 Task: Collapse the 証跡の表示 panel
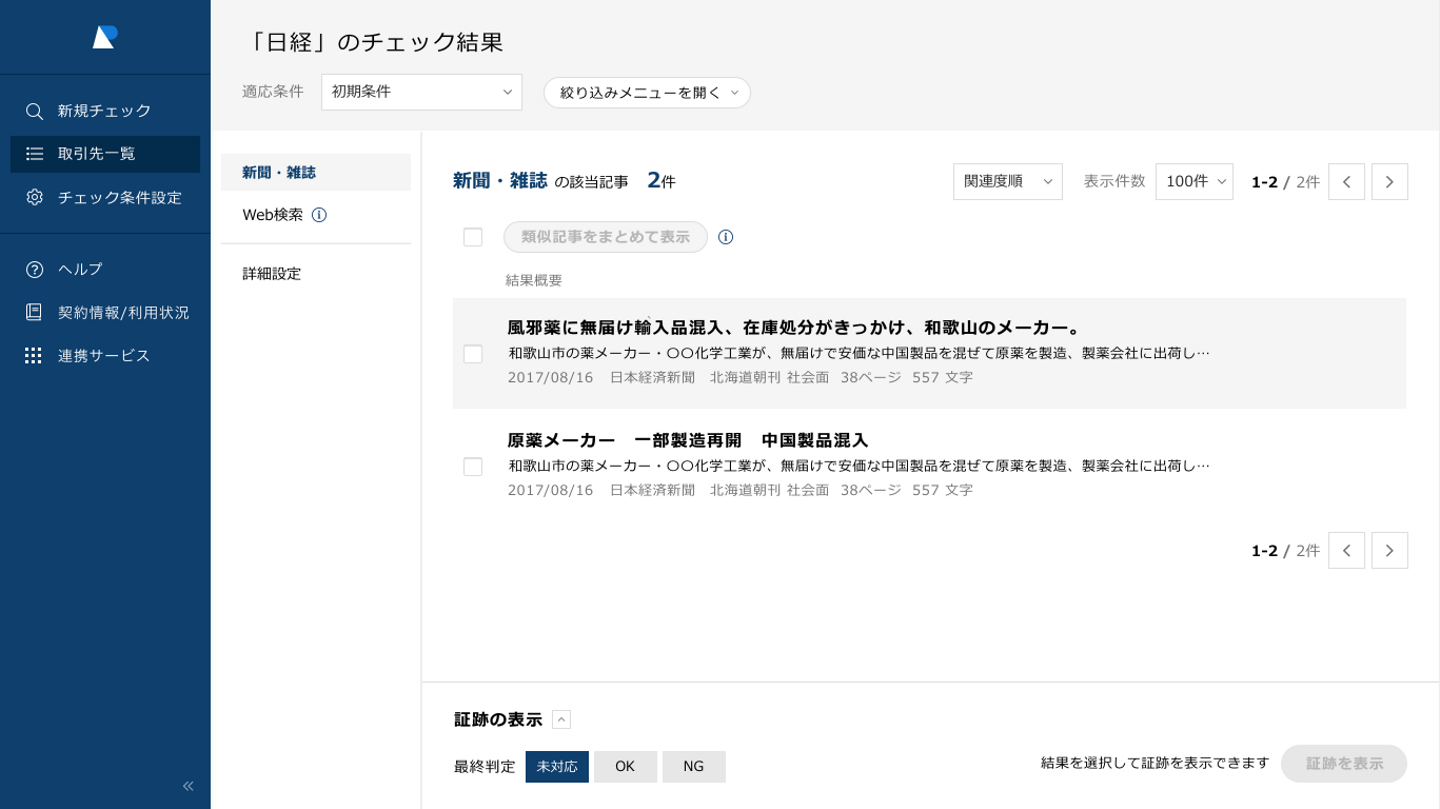pos(561,720)
